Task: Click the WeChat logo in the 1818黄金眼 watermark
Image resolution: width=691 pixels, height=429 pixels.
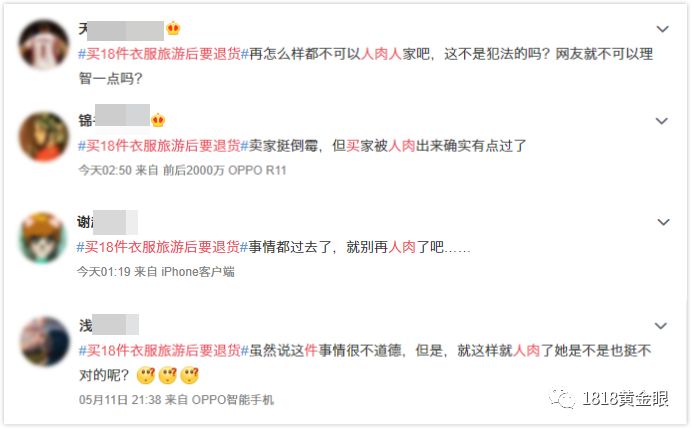Action: (562, 398)
